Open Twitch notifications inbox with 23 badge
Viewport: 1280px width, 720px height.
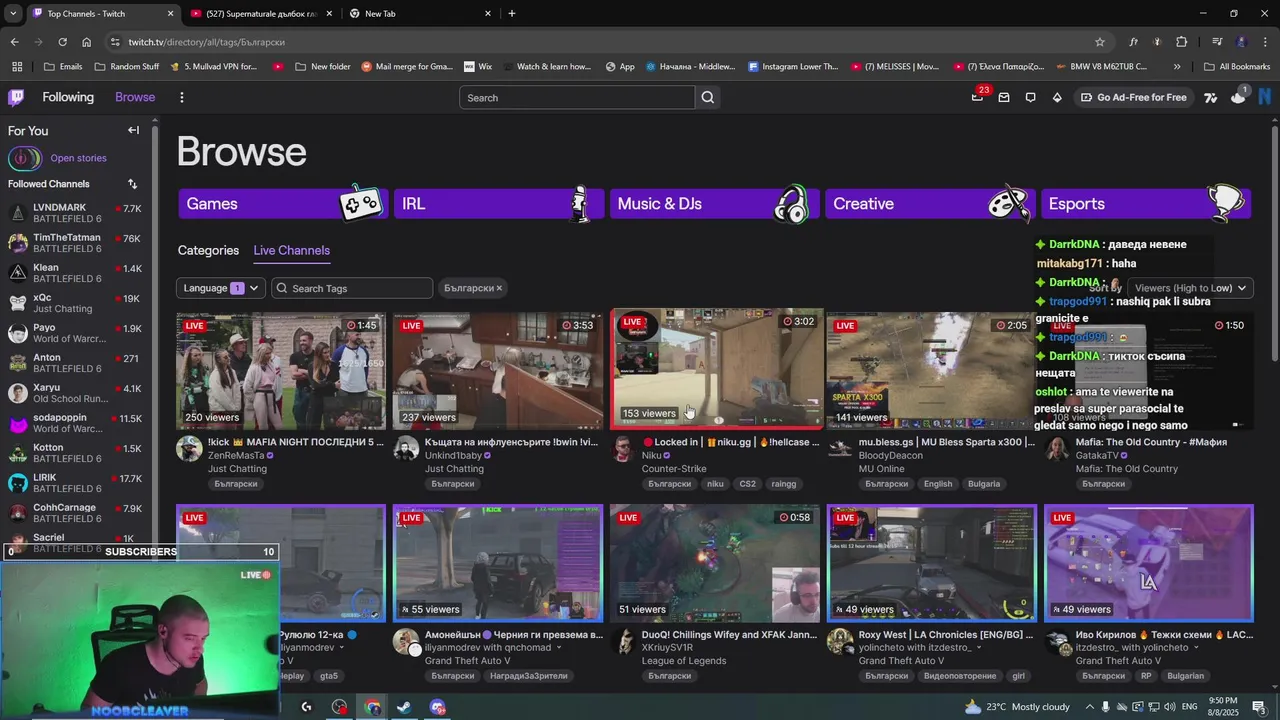tap(978, 97)
